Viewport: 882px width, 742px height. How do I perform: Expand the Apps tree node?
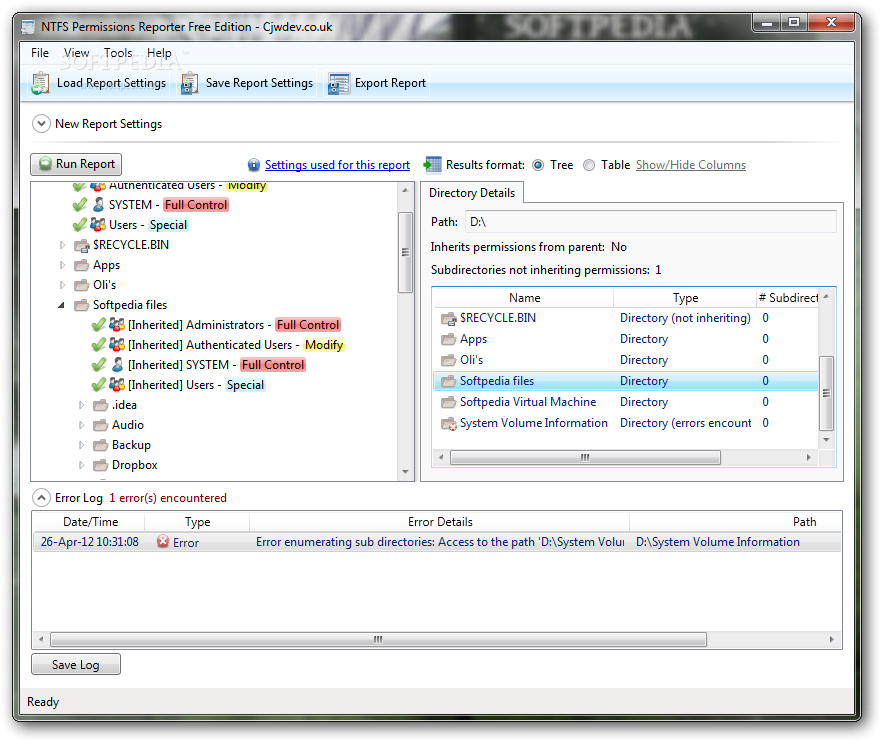62,265
